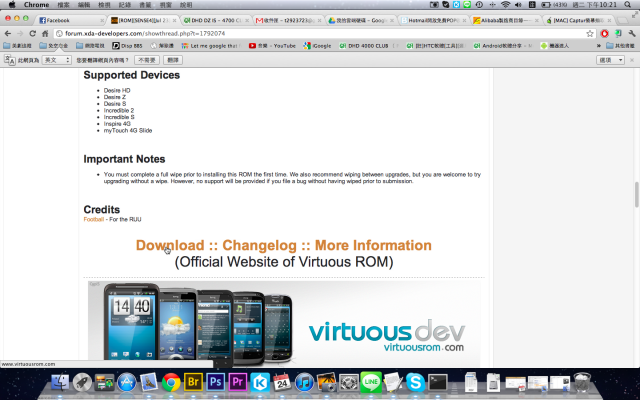This screenshot has width=640, height=400.
Task: Open Wi-Fi status menu
Action: click(x=505, y=5)
